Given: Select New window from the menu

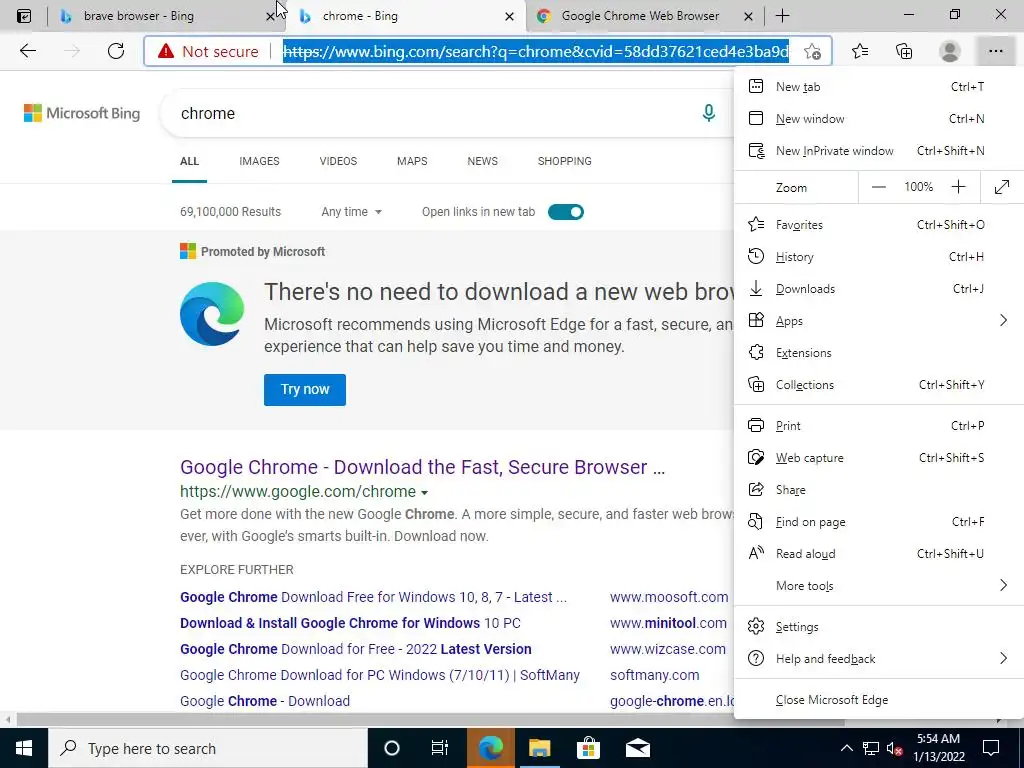Looking at the screenshot, I should (x=879, y=119).
